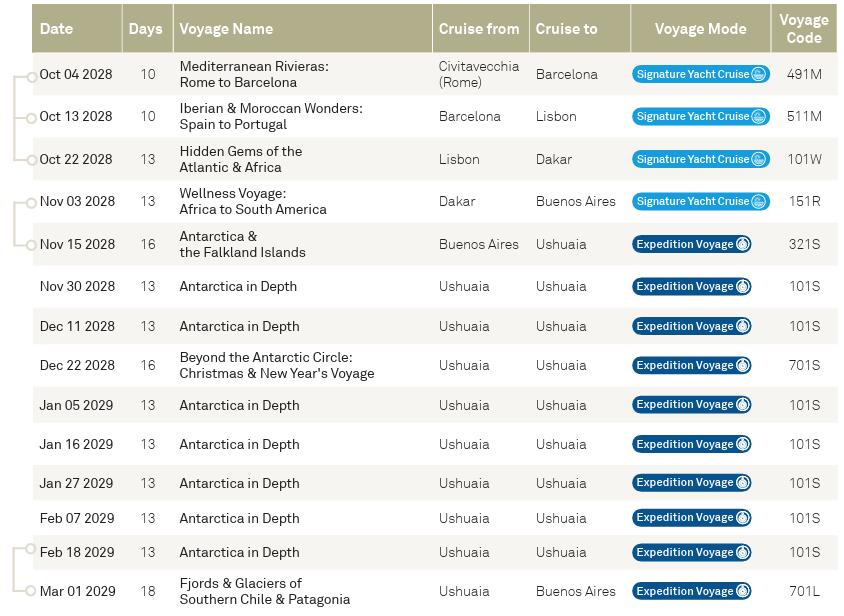Click the Voyage Code column header
Viewport: 844px width, 616px height.
point(804,29)
